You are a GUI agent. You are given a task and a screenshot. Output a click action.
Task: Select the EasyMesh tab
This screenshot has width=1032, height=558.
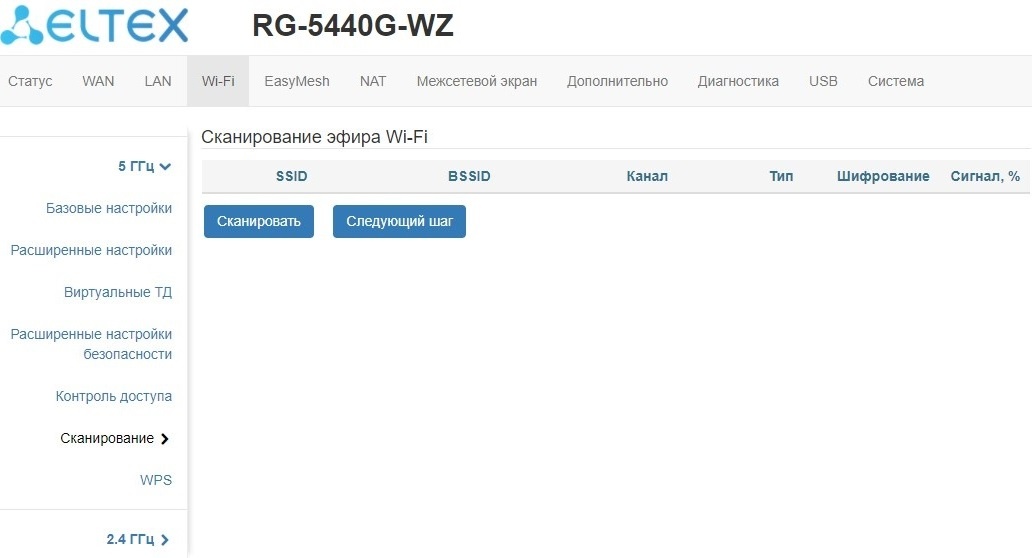click(x=297, y=81)
